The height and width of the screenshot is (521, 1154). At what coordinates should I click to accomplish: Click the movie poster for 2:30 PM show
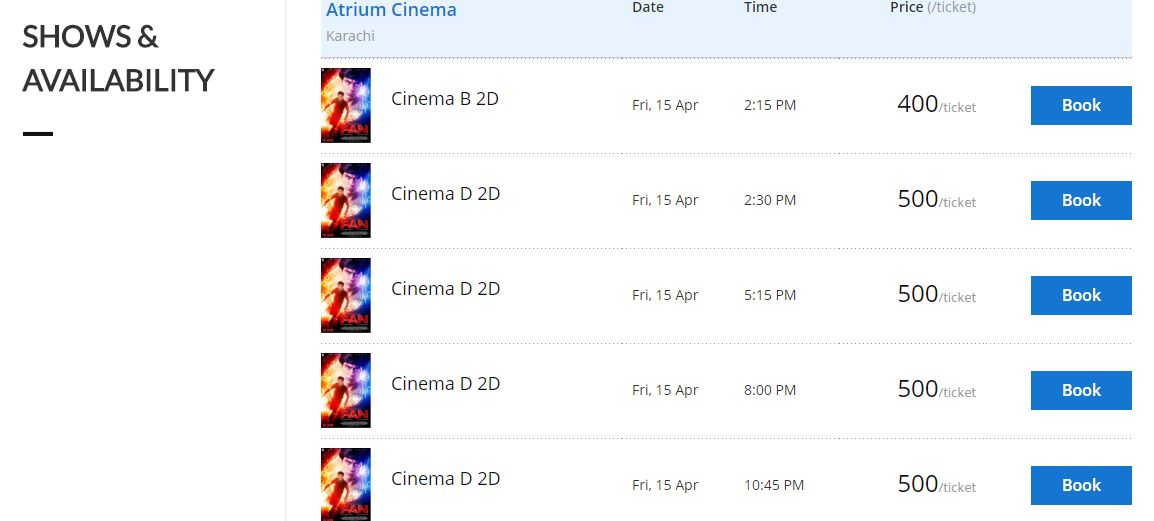point(345,200)
